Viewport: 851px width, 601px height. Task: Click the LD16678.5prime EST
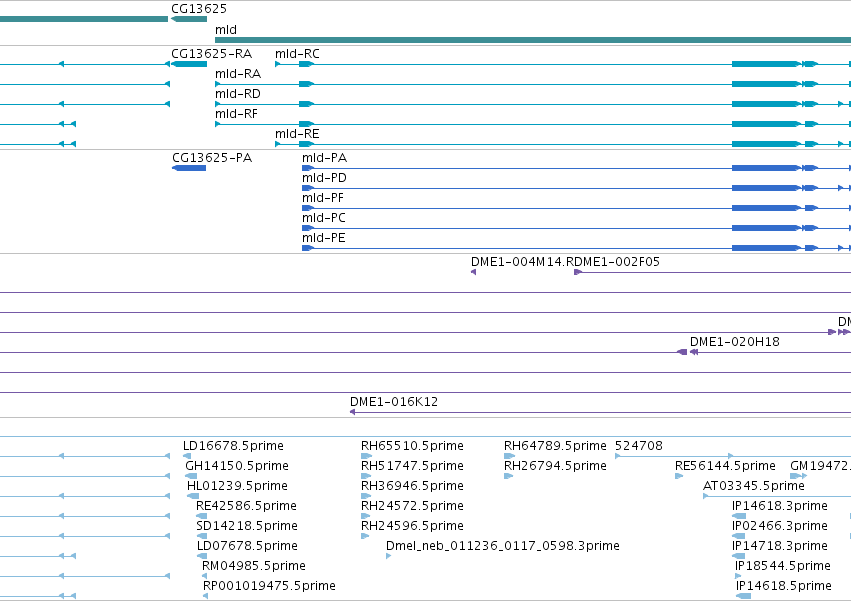tap(187, 456)
